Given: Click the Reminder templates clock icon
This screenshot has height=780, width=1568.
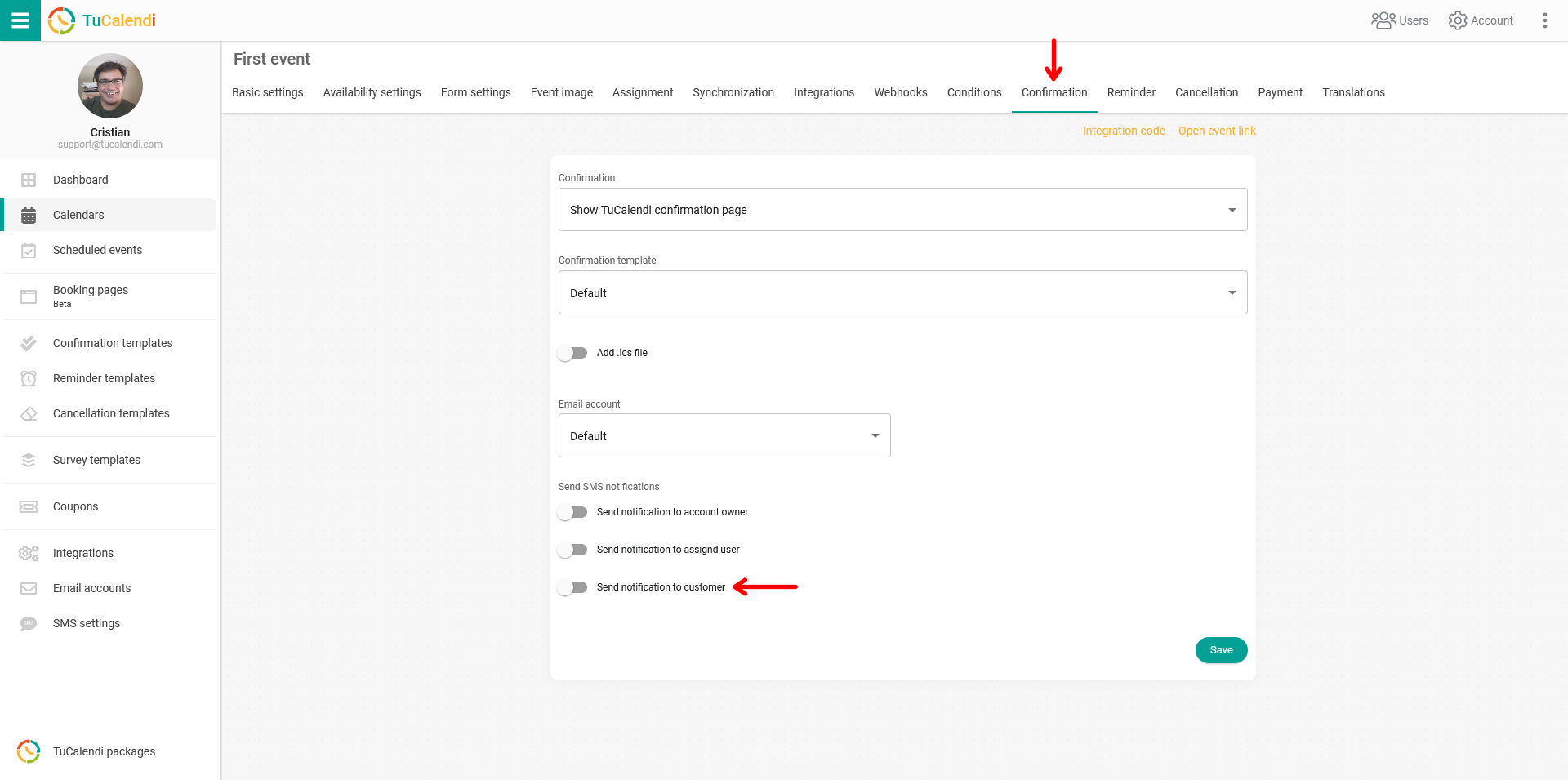Looking at the screenshot, I should click(x=29, y=378).
